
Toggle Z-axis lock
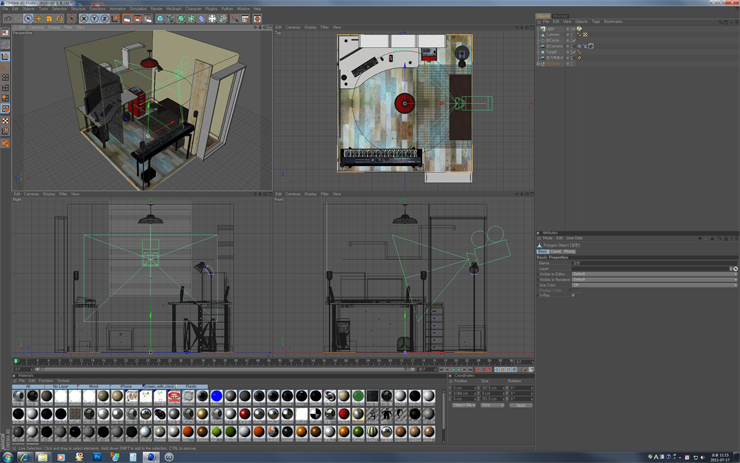[105, 19]
